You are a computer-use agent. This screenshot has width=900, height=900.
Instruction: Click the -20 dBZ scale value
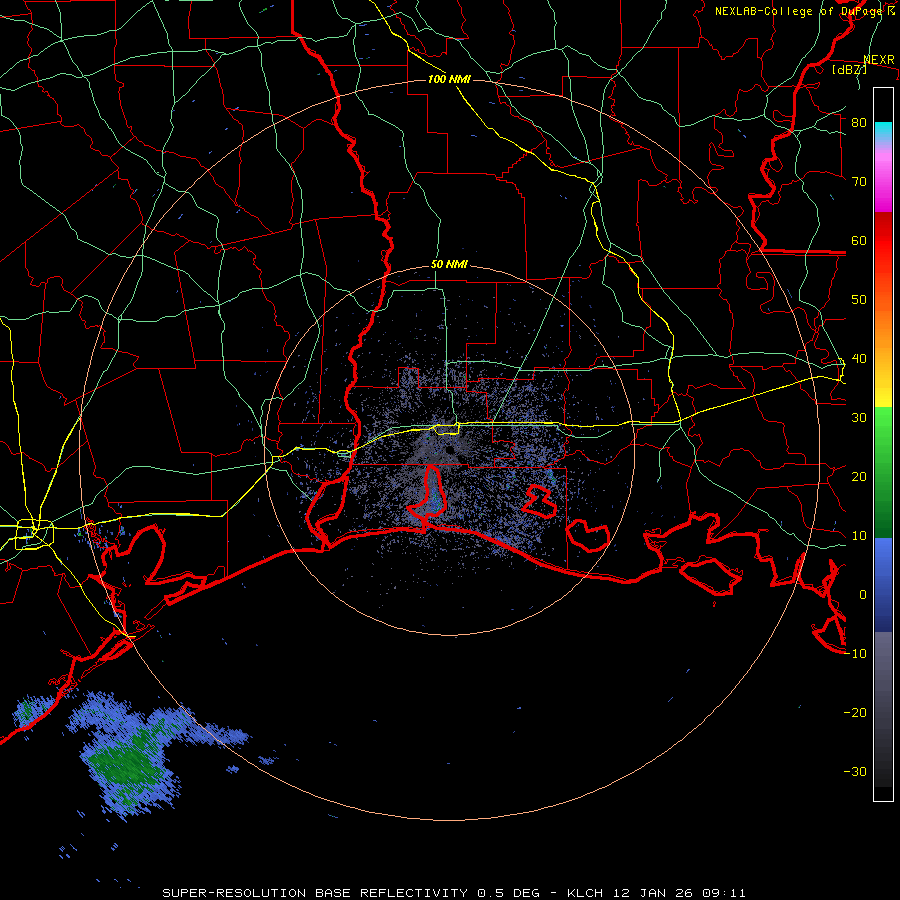click(x=855, y=713)
